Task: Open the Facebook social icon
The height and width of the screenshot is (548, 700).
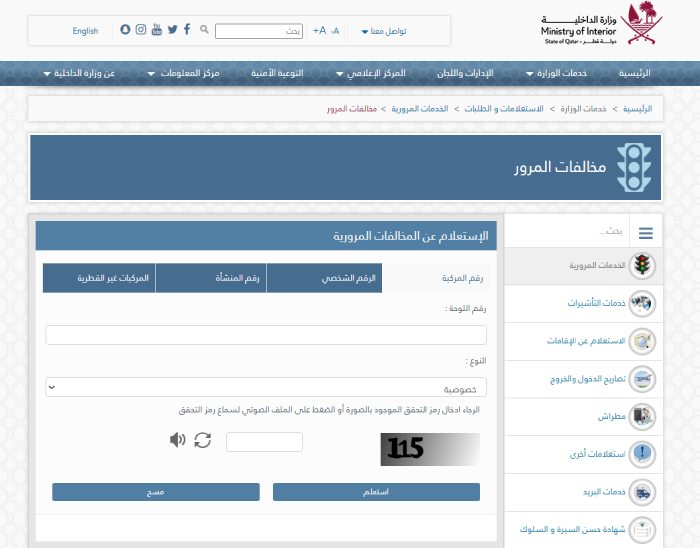Action: (x=187, y=29)
